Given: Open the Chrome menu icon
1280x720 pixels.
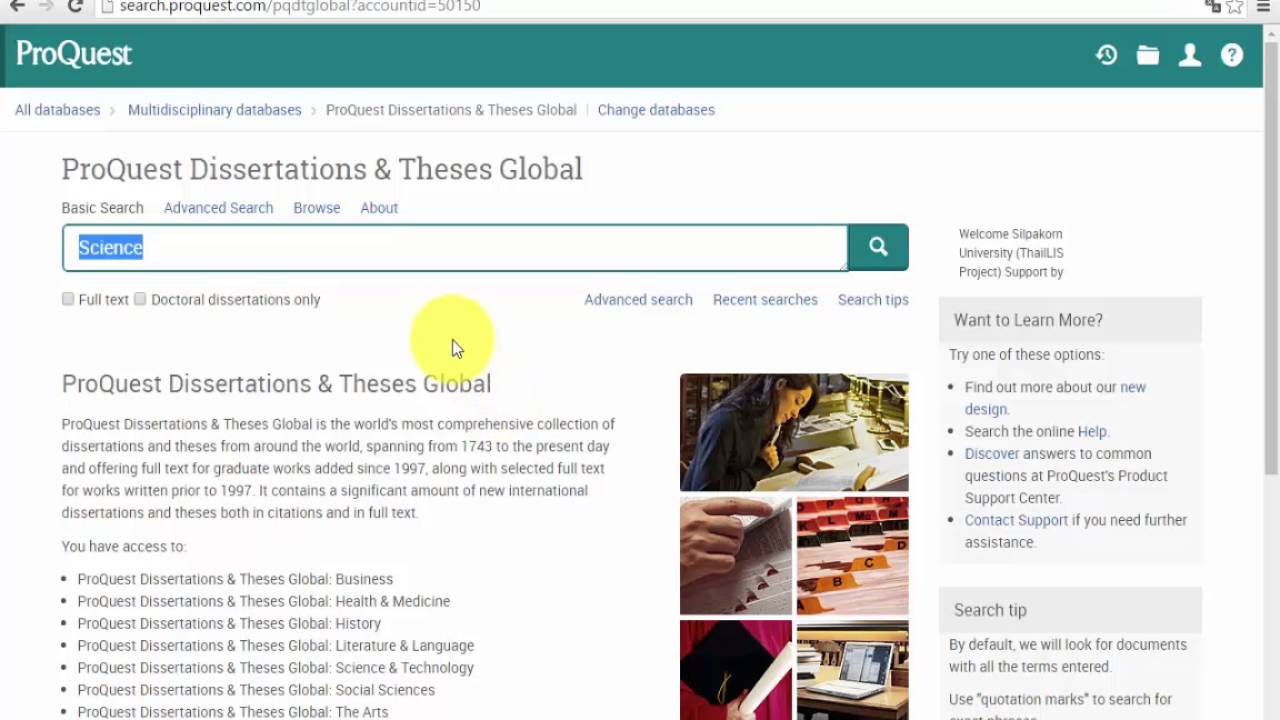Looking at the screenshot, I should (1264, 6).
